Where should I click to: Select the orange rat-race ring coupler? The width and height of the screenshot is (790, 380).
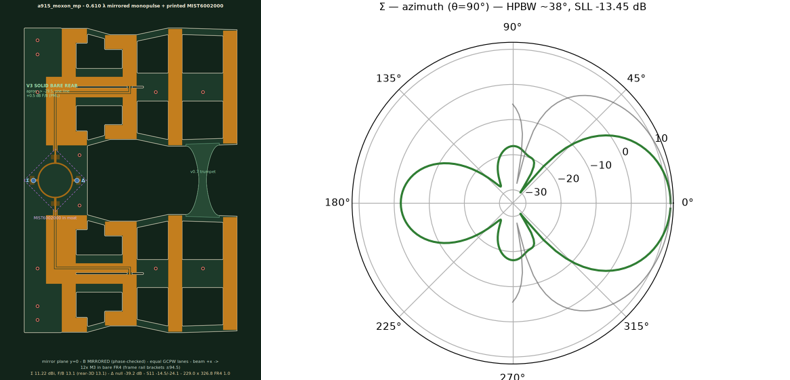[x=55, y=180]
